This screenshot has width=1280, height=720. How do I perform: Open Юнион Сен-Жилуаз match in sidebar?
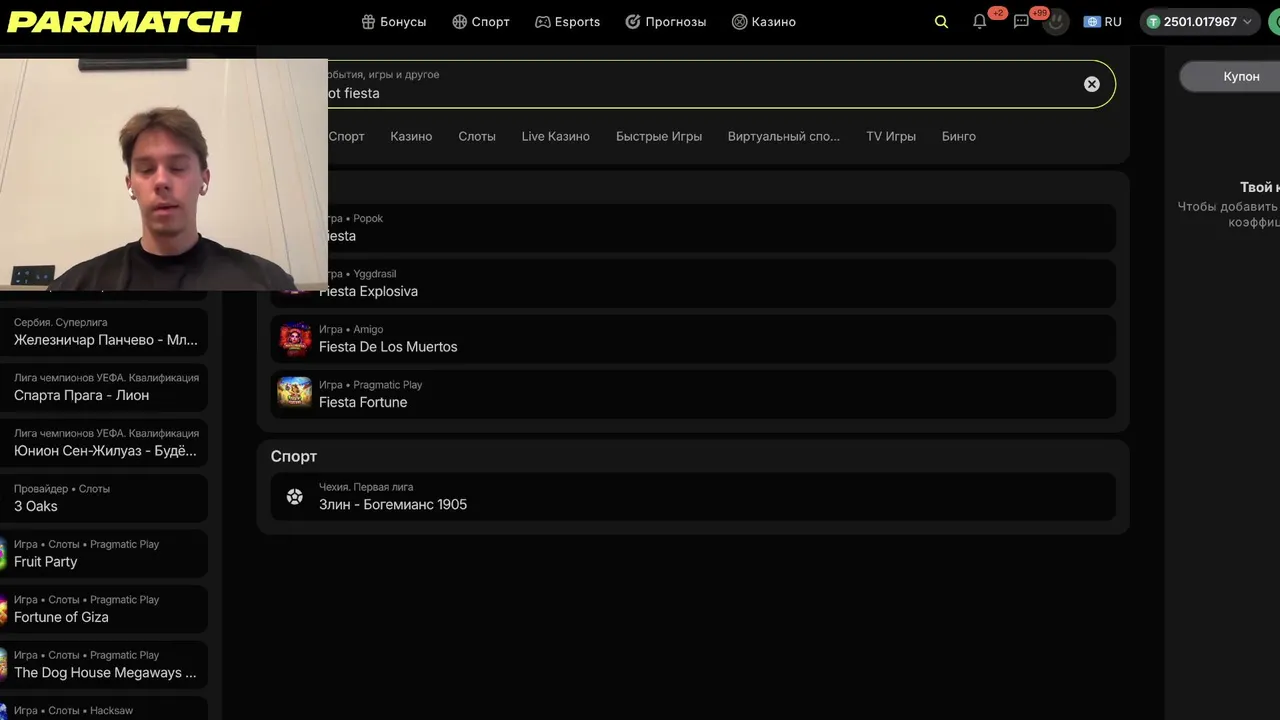click(x=104, y=443)
